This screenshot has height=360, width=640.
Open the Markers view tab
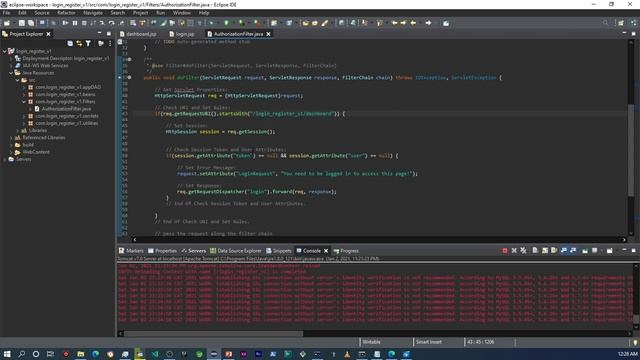[x=131, y=251]
